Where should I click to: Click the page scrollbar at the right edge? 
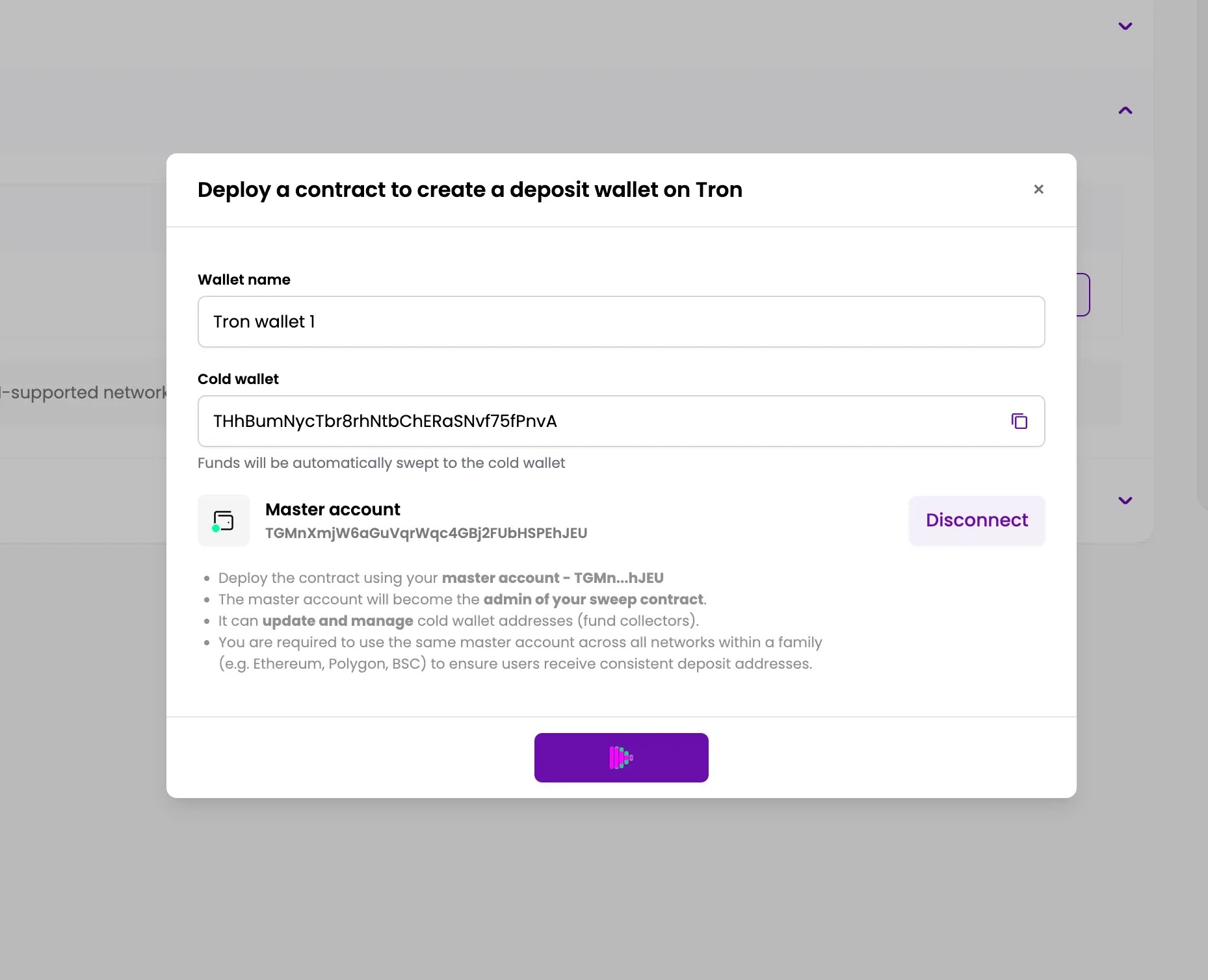pyautogui.click(x=1202, y=260)
